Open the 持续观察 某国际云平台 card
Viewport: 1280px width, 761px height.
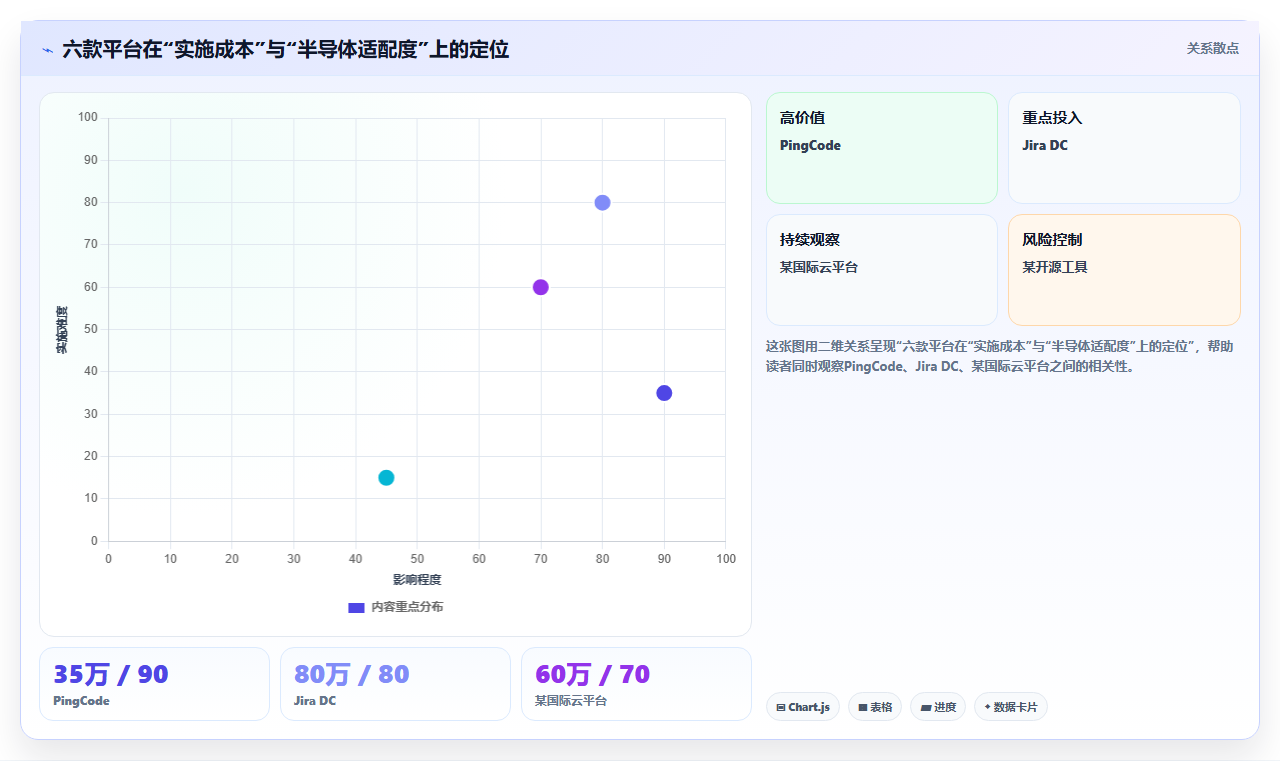(x=882, y=270)
